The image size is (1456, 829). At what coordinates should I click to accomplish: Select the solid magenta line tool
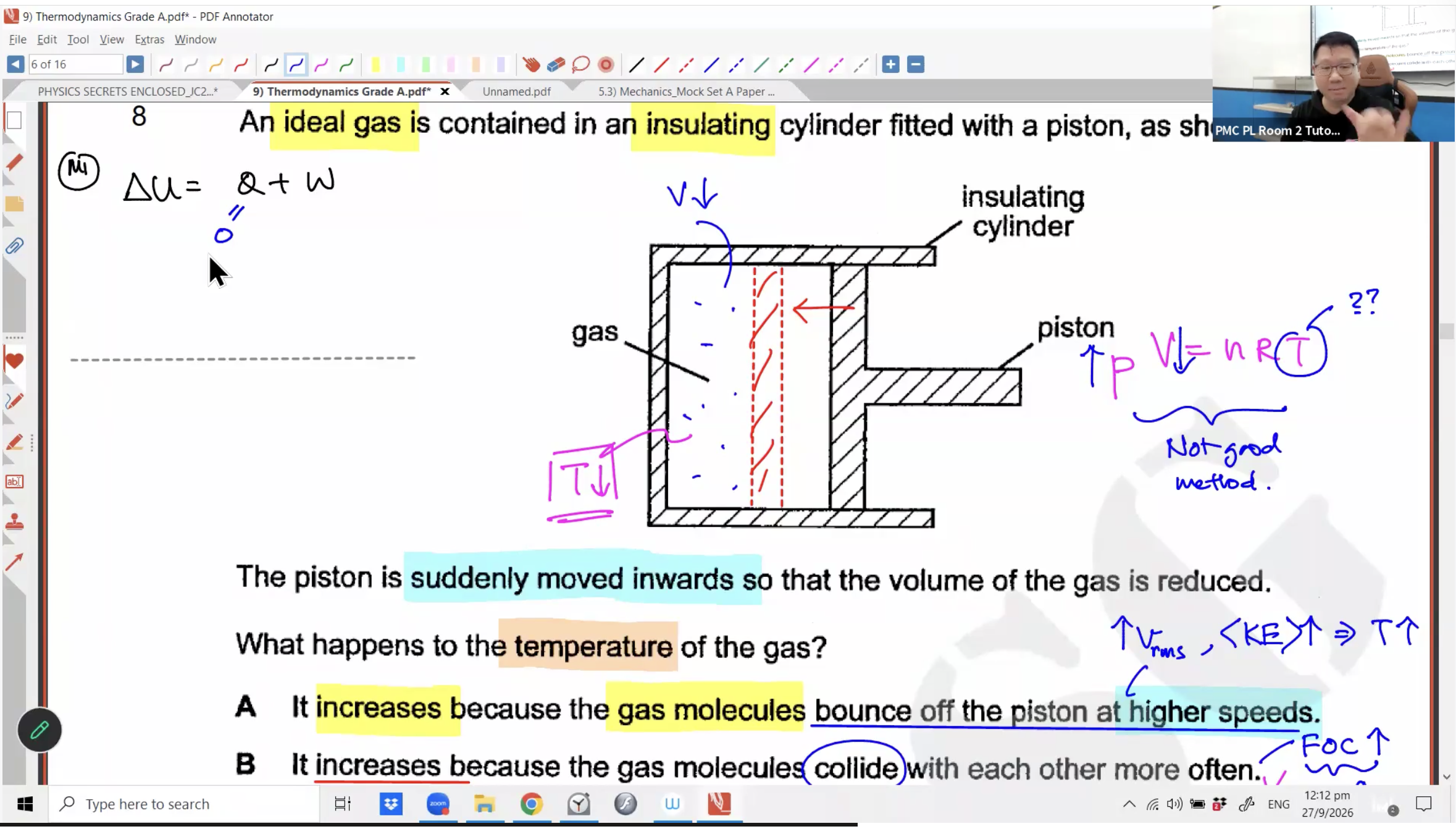pos(811,64)
